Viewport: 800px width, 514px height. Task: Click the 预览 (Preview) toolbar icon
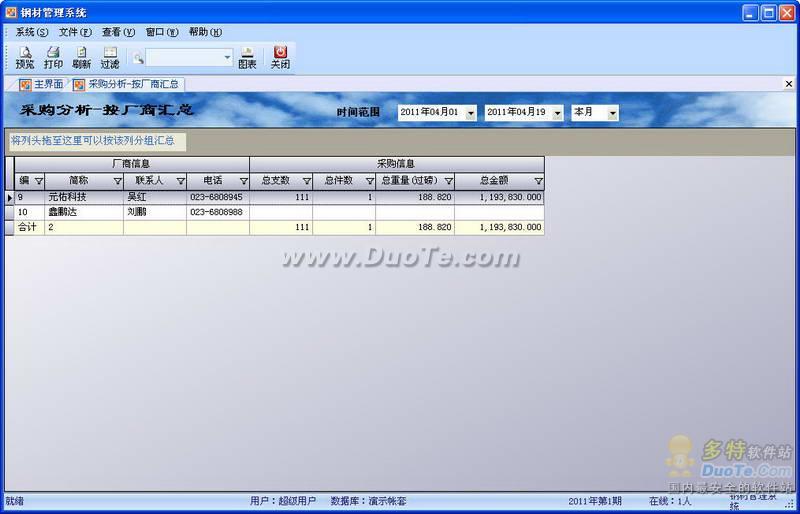[24, 57]
